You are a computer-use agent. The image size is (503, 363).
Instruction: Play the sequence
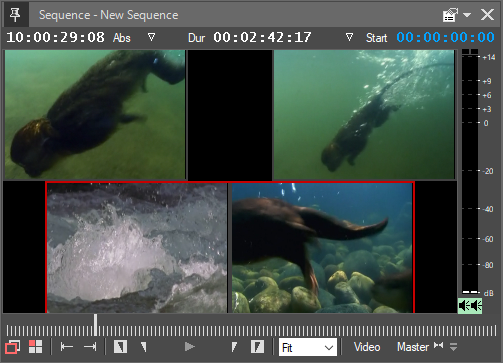pyautogui.click(x=190, y=347)
